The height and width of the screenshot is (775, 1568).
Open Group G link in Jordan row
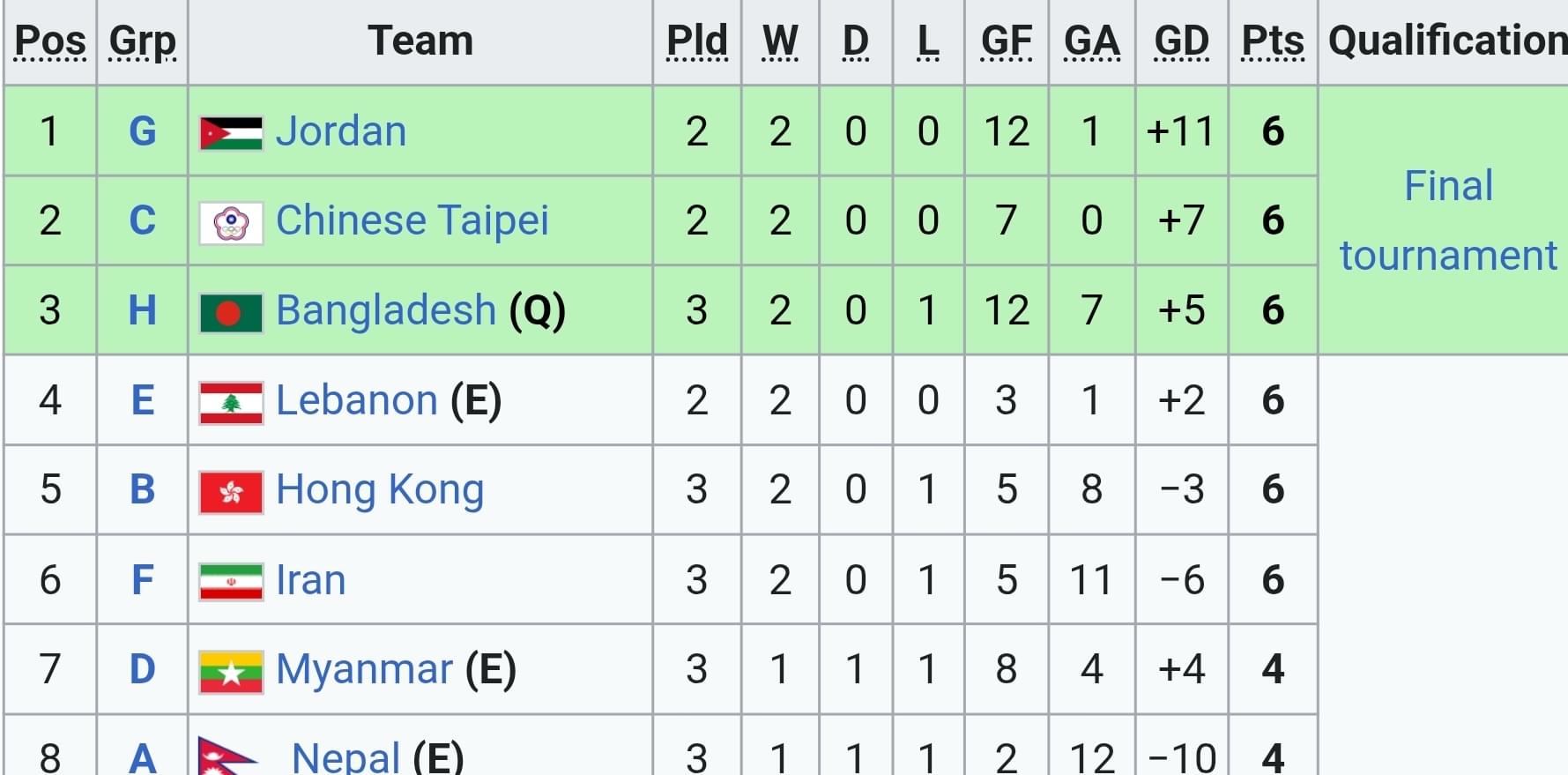[x=143, y=131]
